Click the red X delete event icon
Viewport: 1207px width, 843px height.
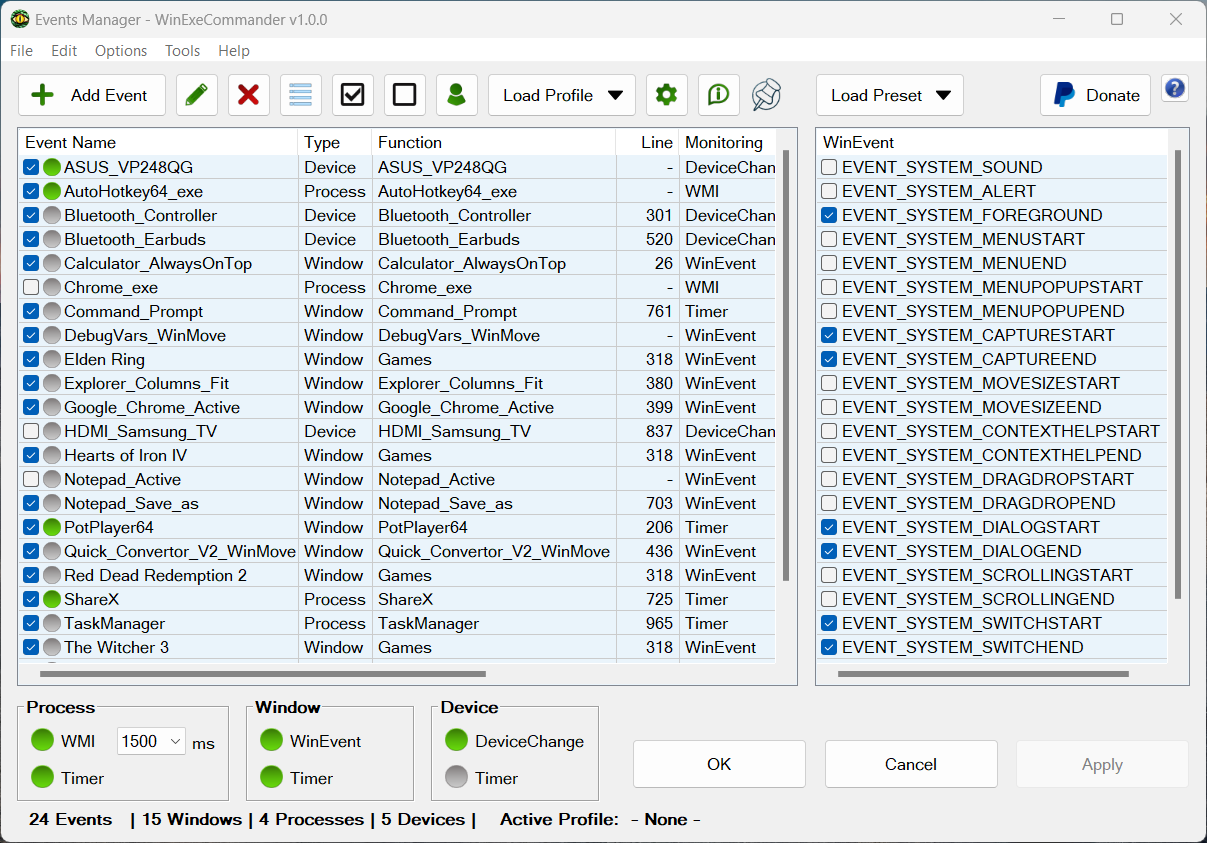click(x=249, y=95)
